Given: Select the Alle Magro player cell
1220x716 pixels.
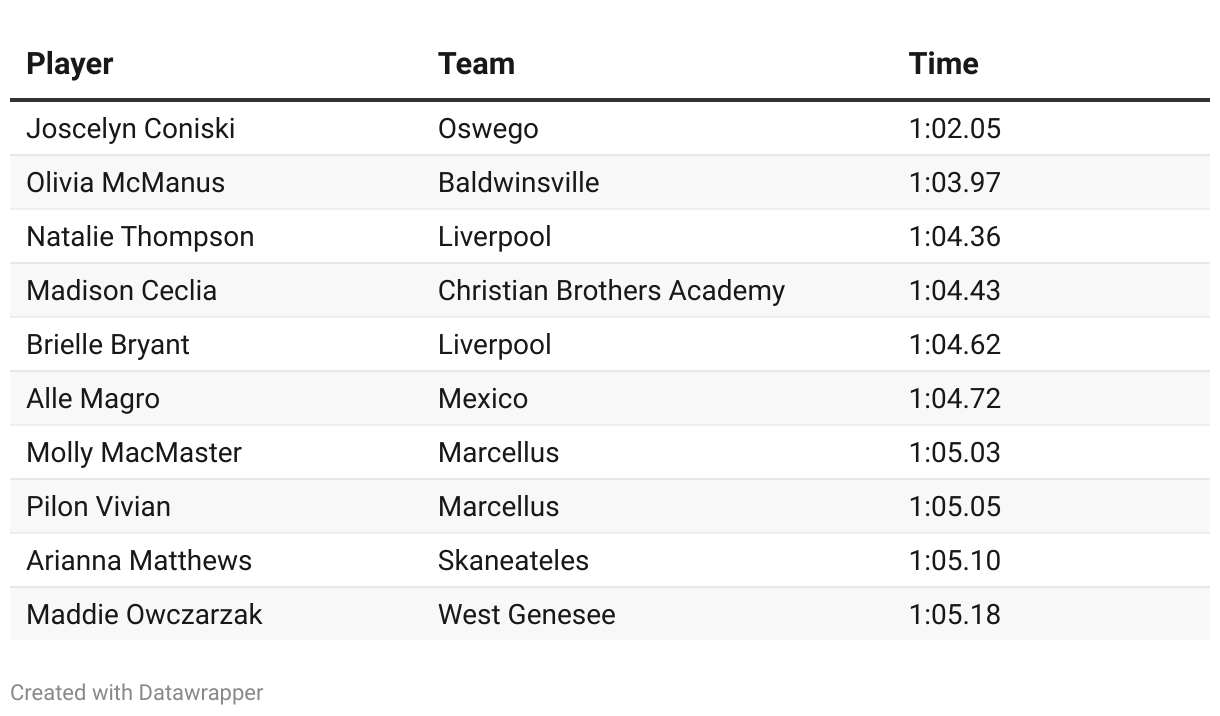Looking at the screenshot, I should click(x=92, y=399).
